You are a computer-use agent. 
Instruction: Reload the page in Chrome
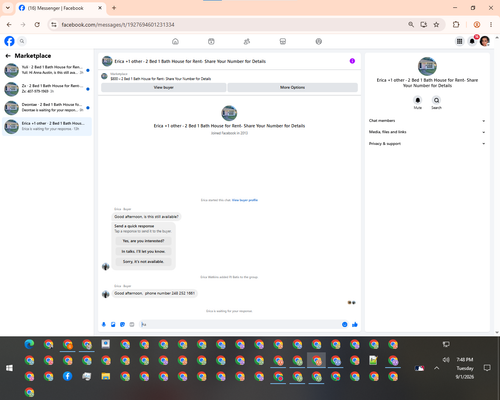point(37,25)
